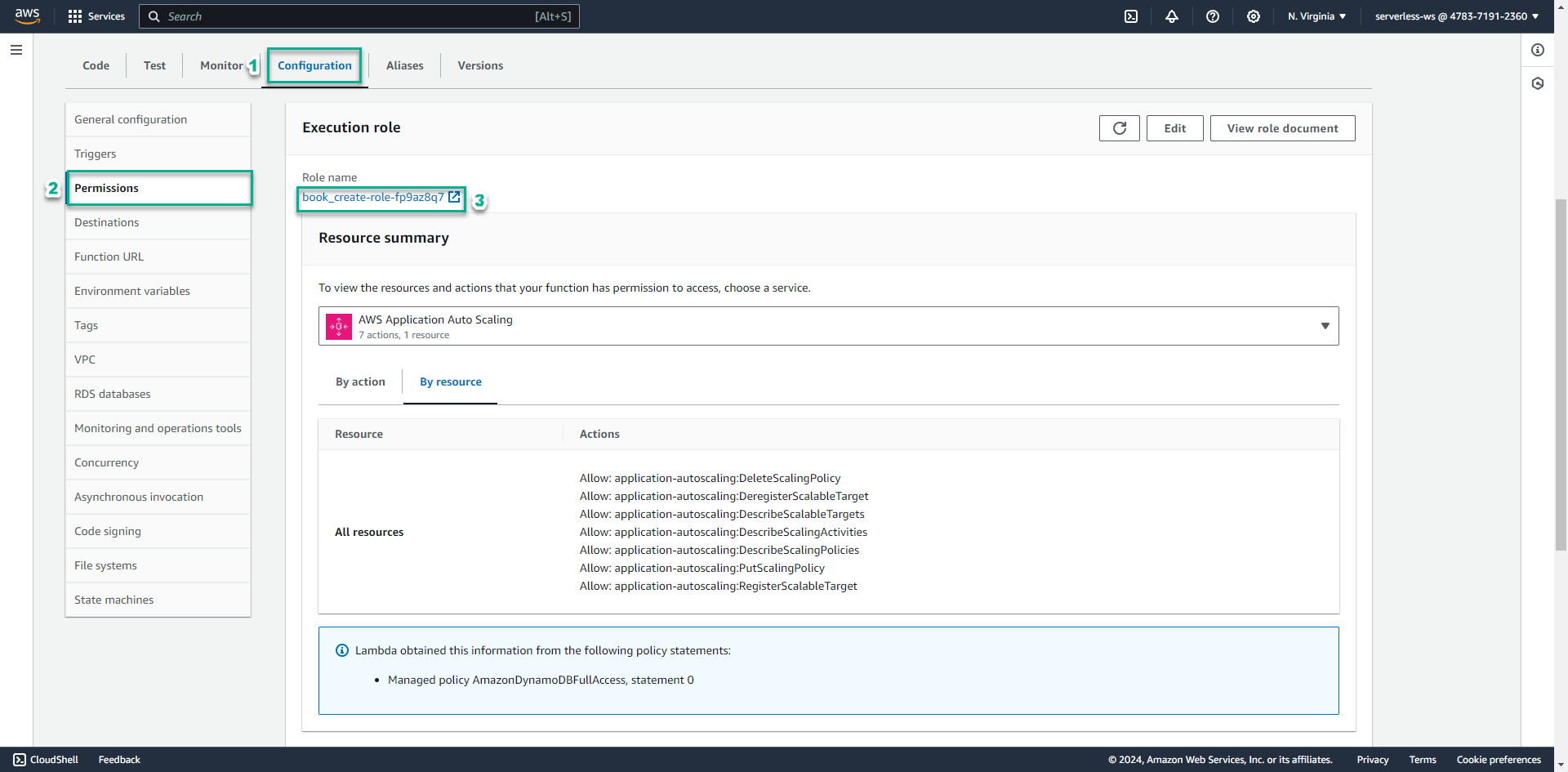
Task: Click the AWS Application Auto Scaling service icon
Action: (339, 326)
